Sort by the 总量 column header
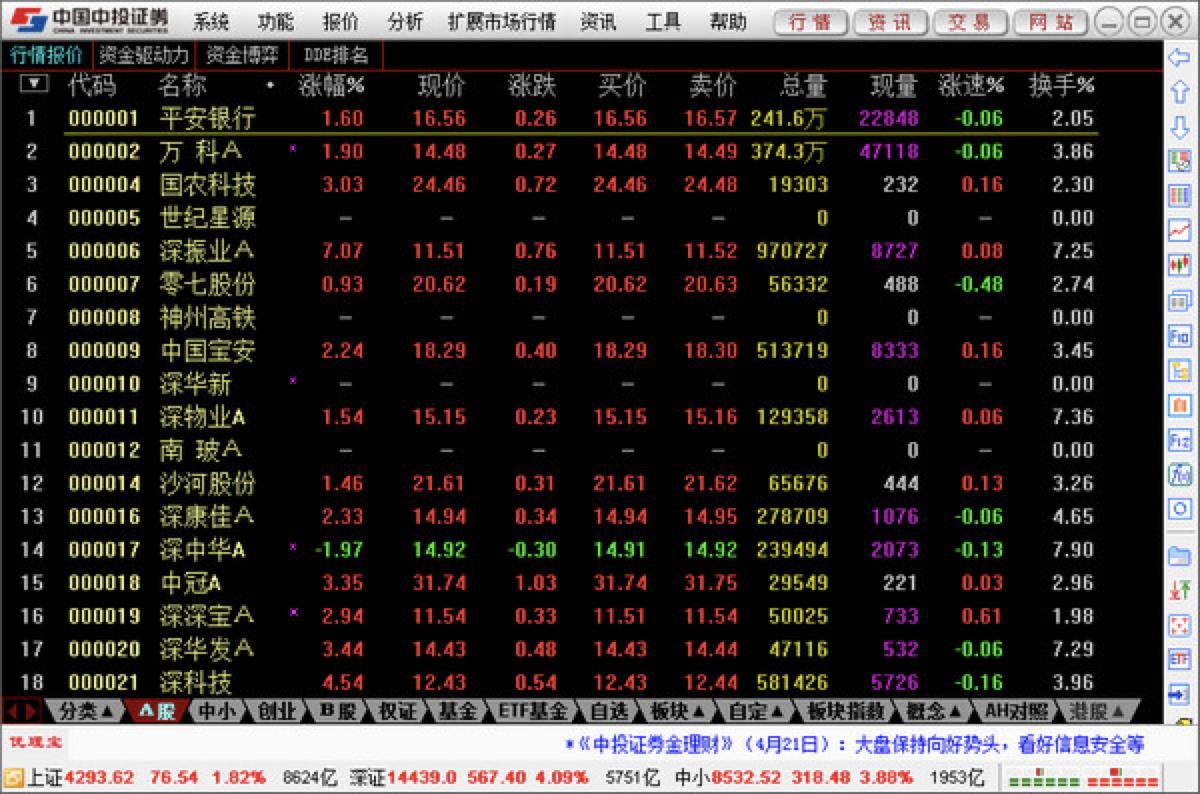Screen dimensions: 1200x794 (804, 86)
